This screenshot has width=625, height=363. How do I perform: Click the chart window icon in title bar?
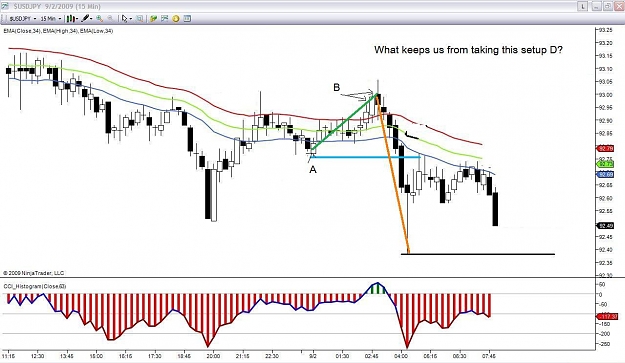pyautogui.click(x=4, y=6)
